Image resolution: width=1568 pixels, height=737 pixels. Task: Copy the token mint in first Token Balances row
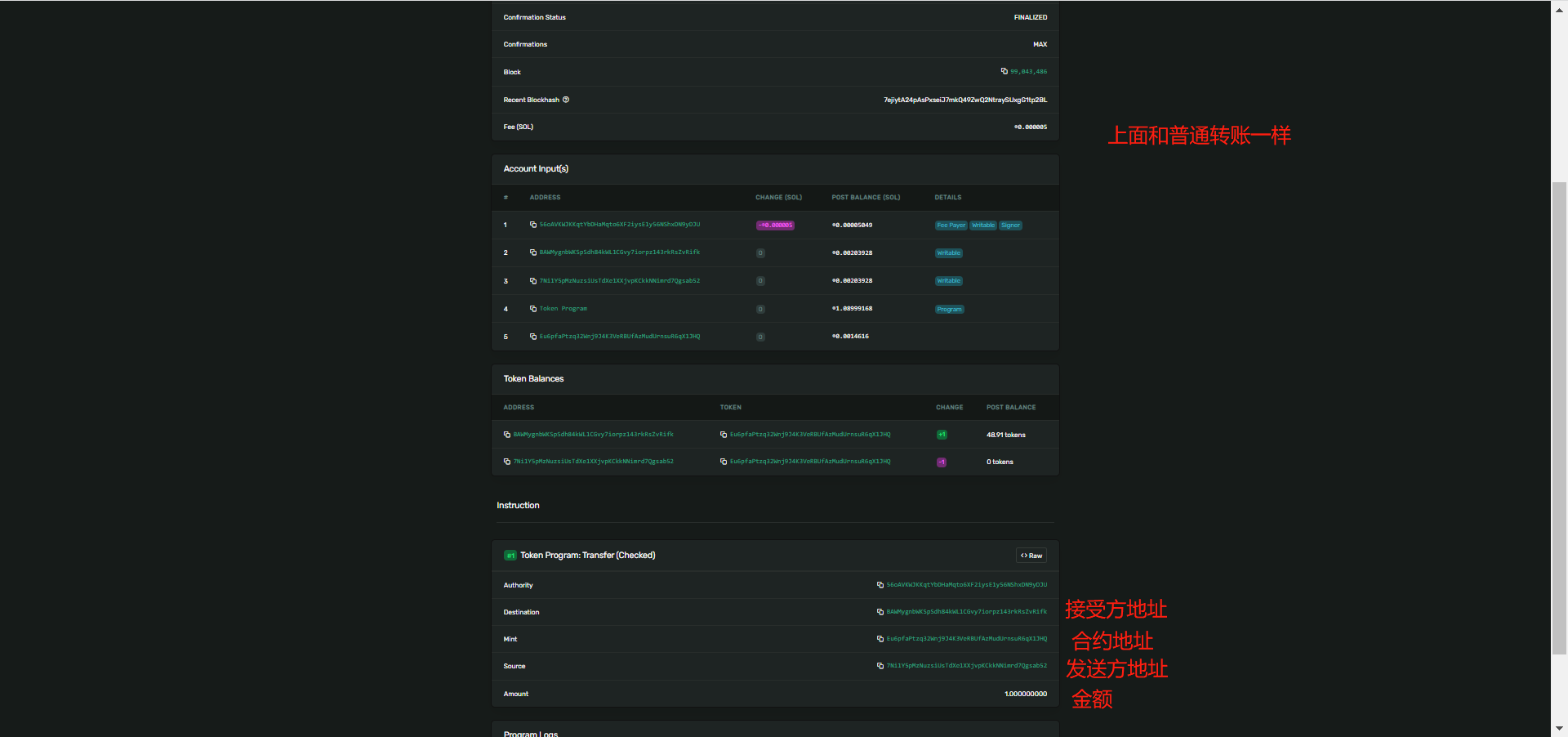point(724,435)
